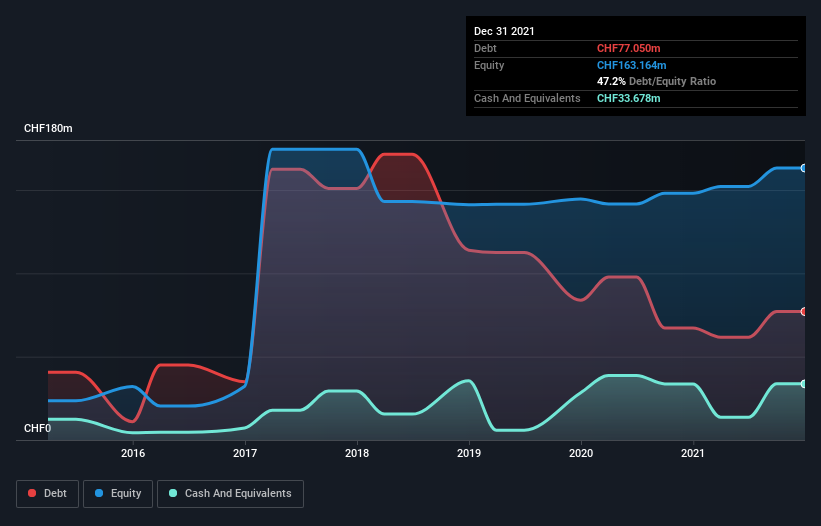Click the CHF77.050m debt value

(628, 48)
